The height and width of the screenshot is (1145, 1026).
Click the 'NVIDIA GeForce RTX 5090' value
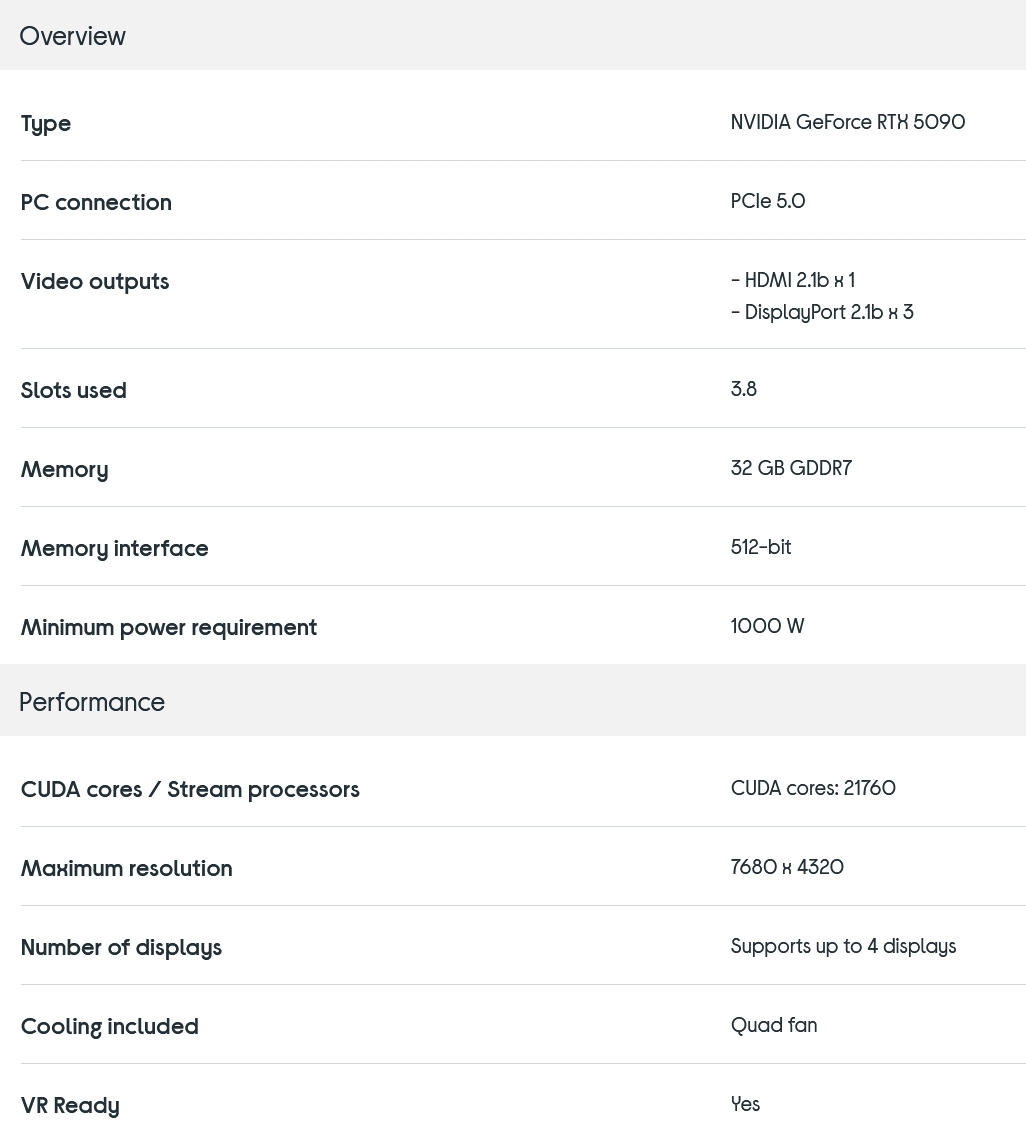pyautogui.click(x=848, y=122)
